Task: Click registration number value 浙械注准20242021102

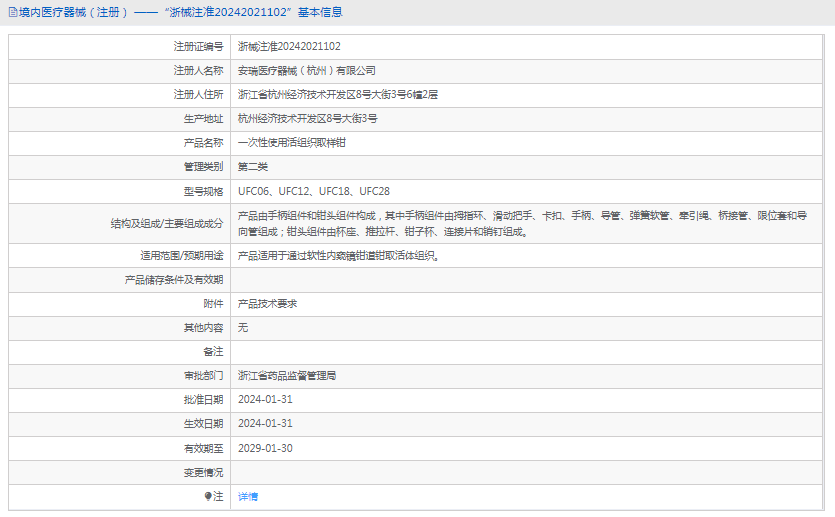Action: [289, 46]
